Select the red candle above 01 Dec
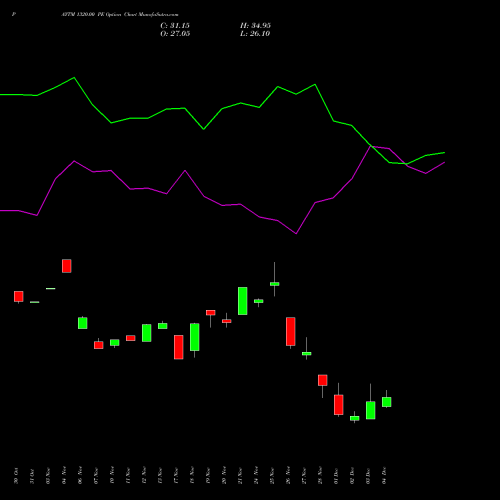This screenshot has width=500, height=500. click(339, 405)
